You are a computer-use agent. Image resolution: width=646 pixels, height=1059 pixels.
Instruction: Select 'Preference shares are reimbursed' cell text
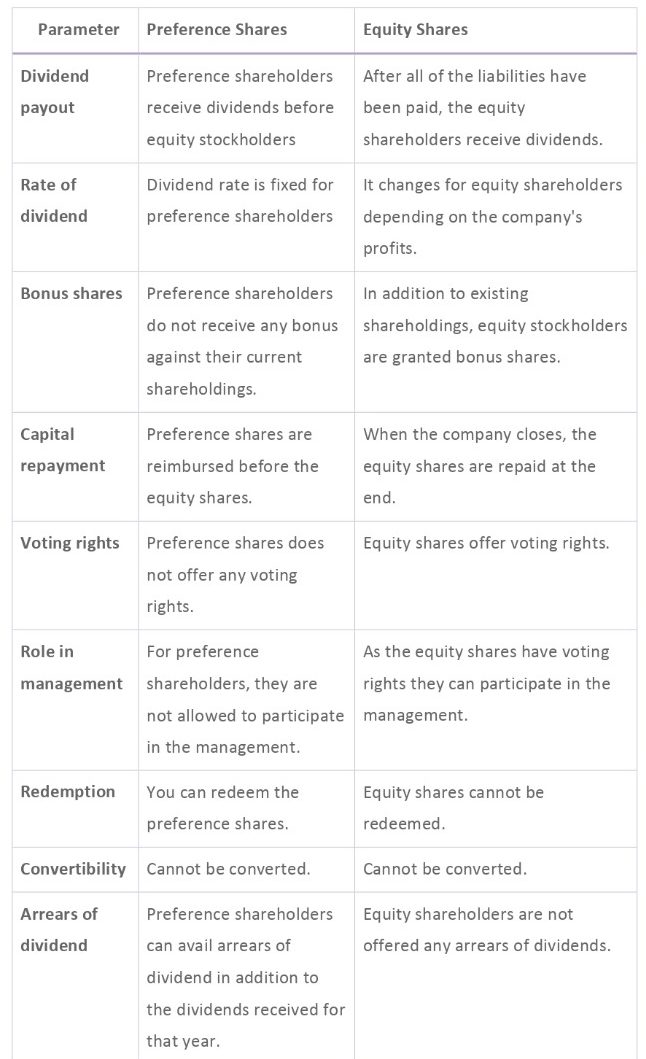[x=232, y=465]
